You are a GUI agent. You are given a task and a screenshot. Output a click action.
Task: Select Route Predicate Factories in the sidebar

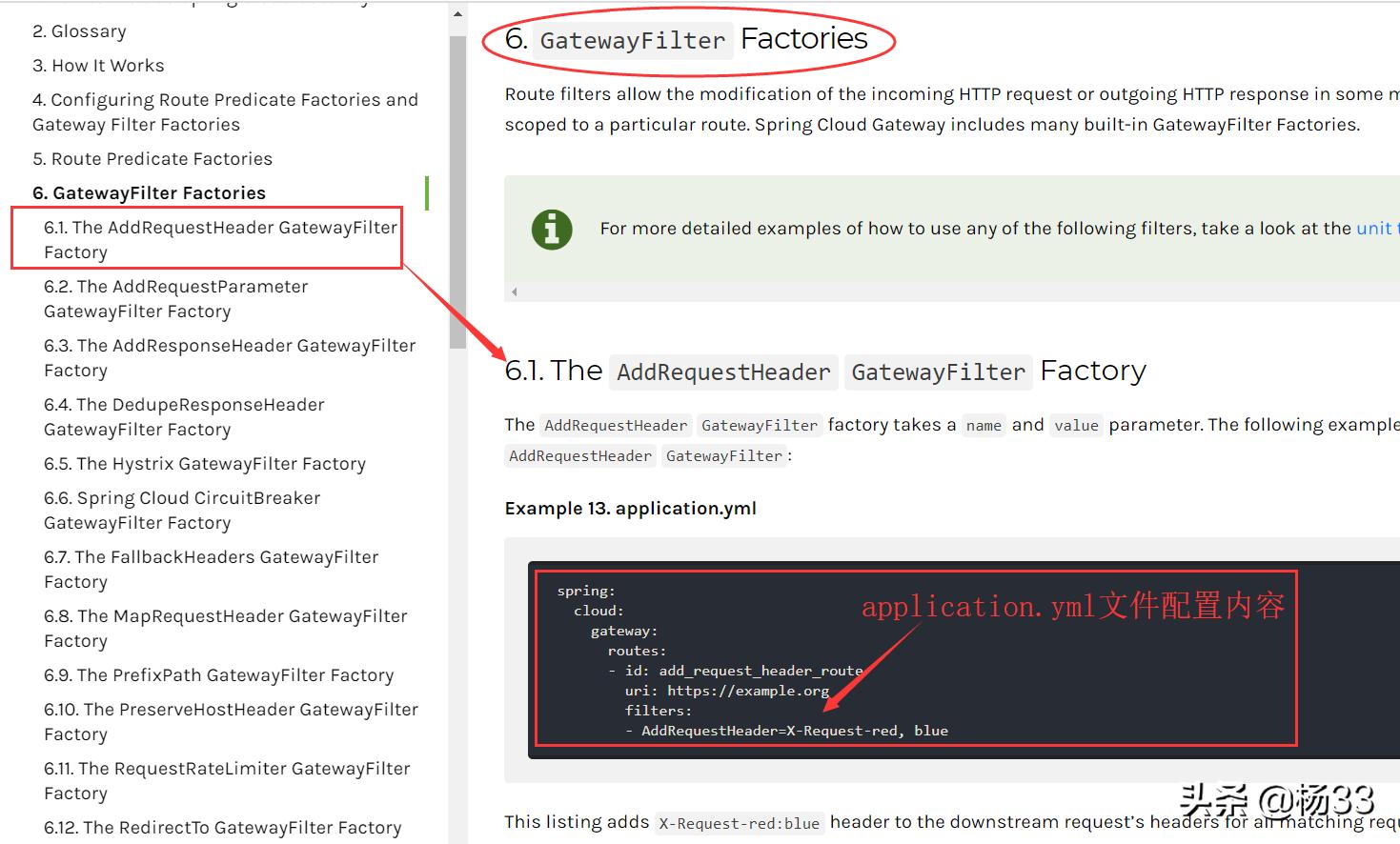(152, 158)
